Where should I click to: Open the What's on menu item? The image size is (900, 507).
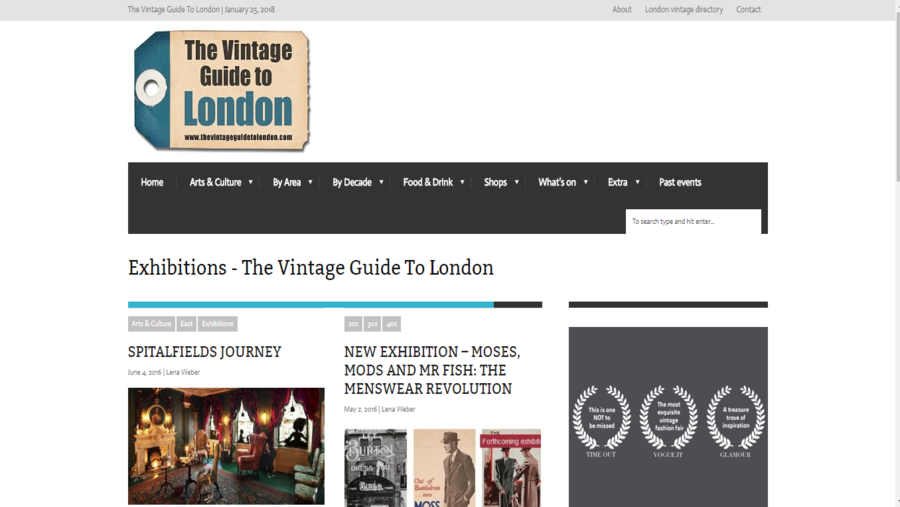(557, 182)
